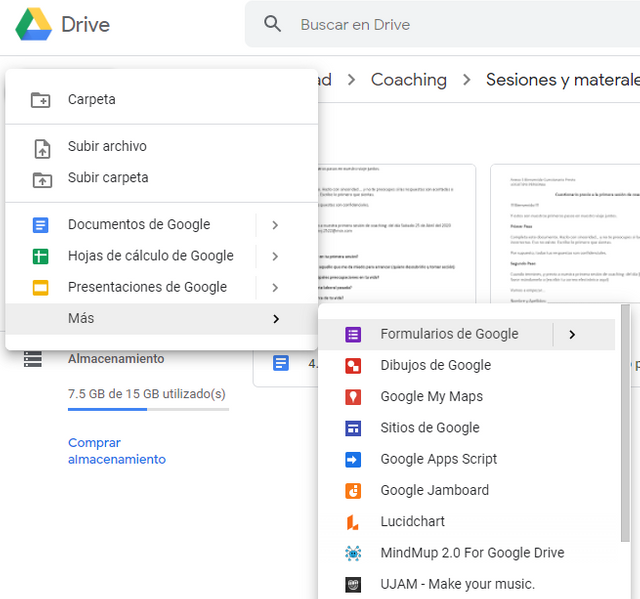Choose Subir archivo
Viewport: 640px width, 599px height.
click(x=162, y=146)
